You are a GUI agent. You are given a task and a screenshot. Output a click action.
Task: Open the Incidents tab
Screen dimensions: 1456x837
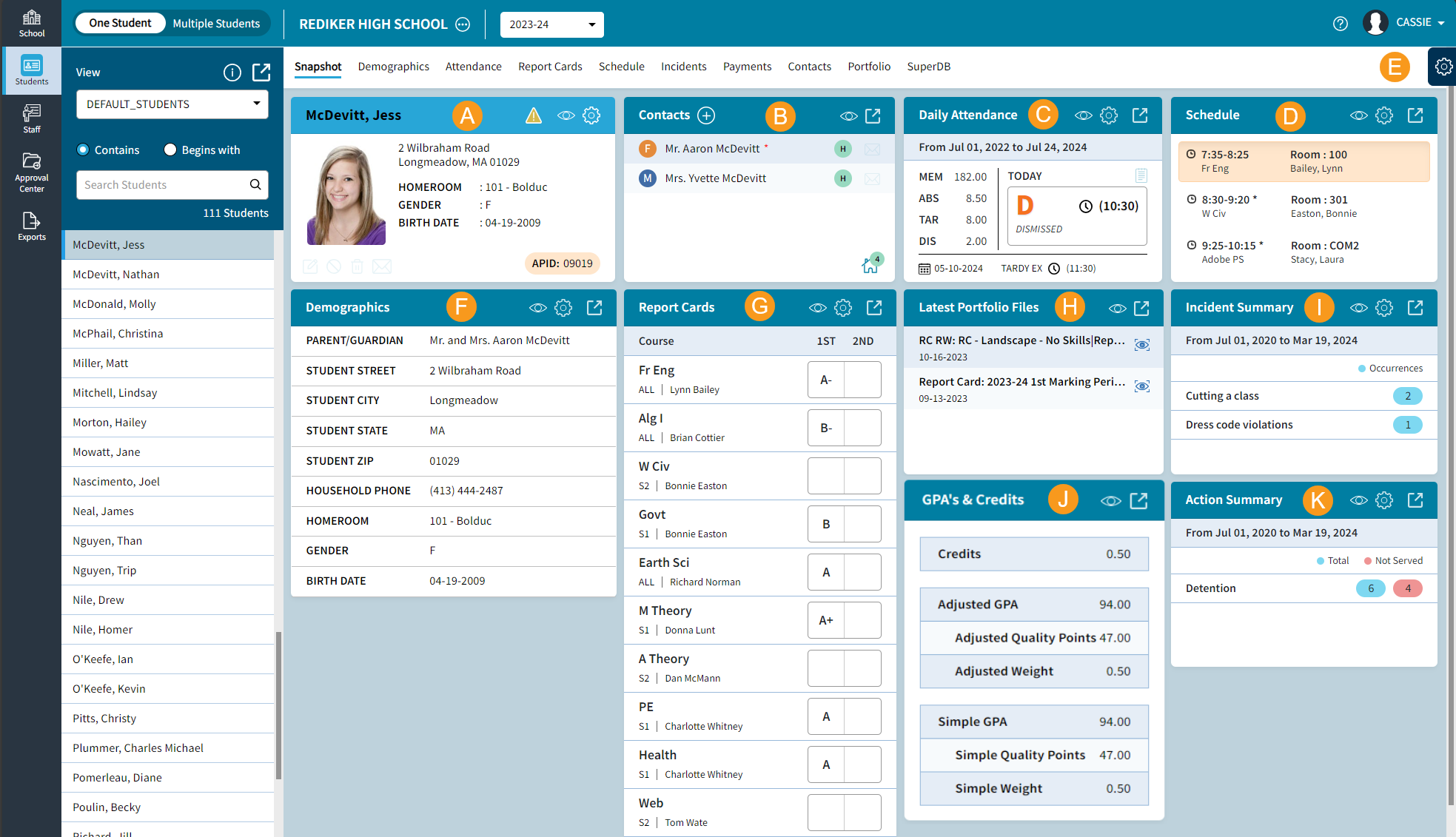point(683,67)
